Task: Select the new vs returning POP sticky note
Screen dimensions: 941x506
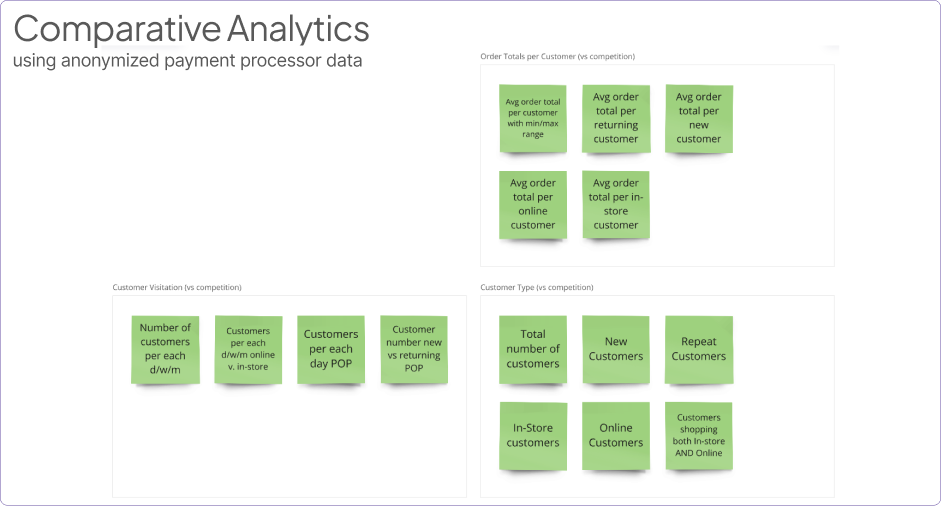Action: (x=414, y=349)
